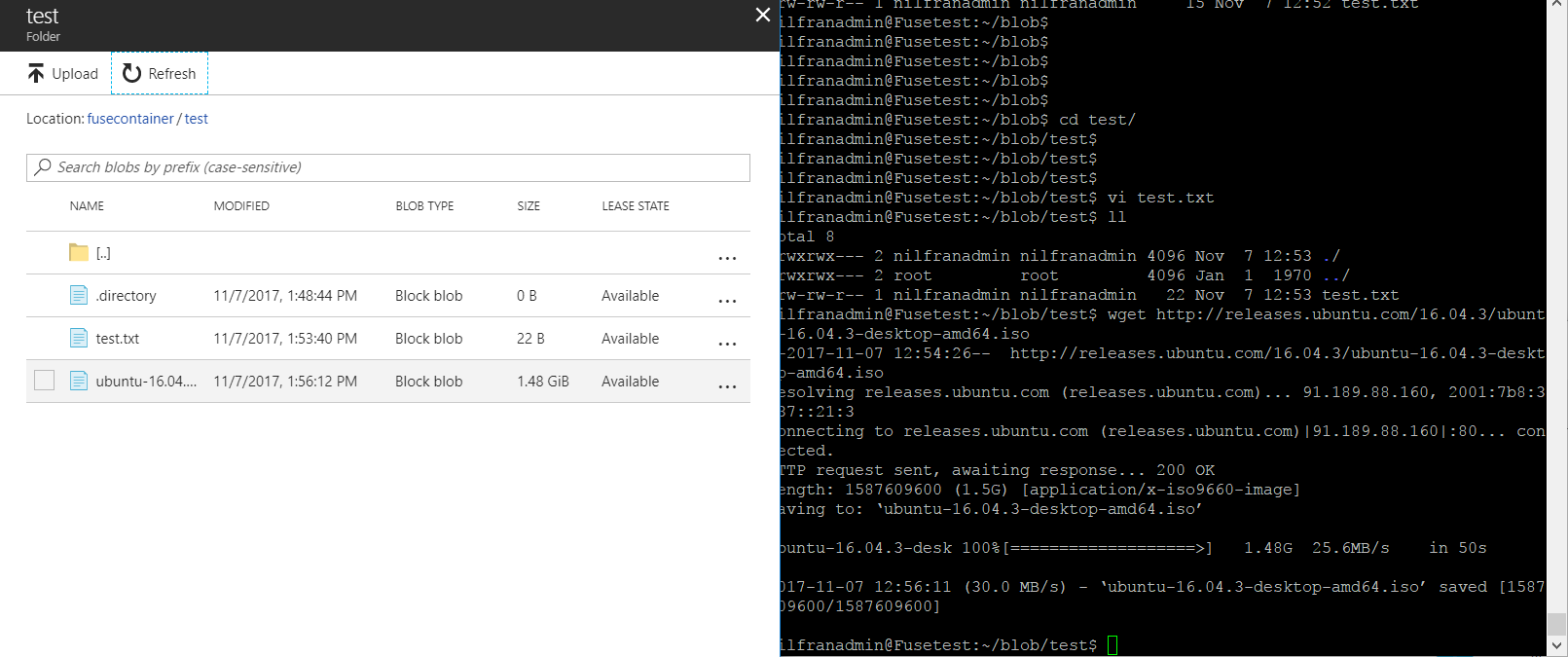Click the 'cd test/' terminal line
1568x657 pixels.
pos(958,120)
